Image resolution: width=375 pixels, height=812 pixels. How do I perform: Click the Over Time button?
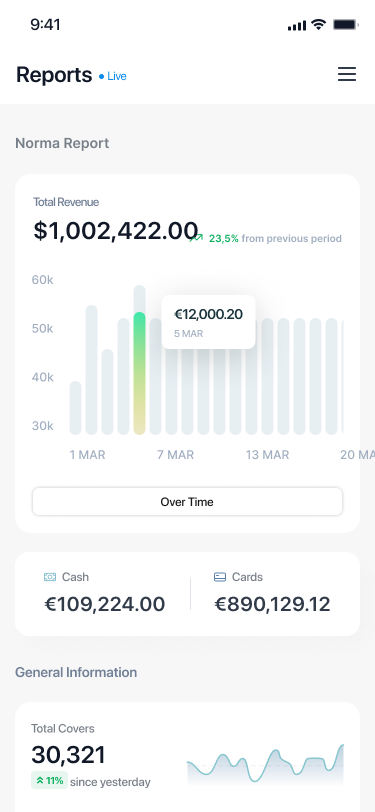click(x=188, y=502)
